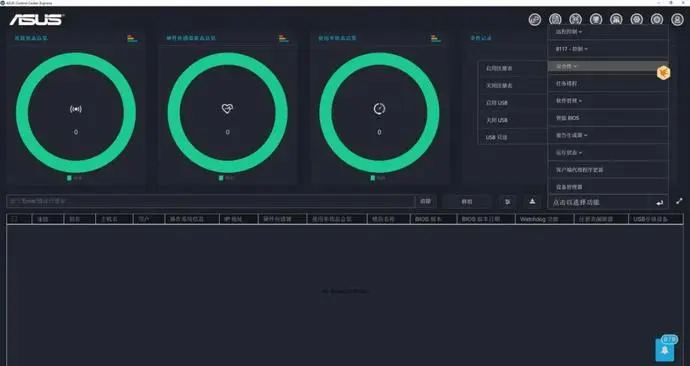Click the gauge icon inside the third ring
The height and width of the screenshot is (366, 690).
pos(379,108)
